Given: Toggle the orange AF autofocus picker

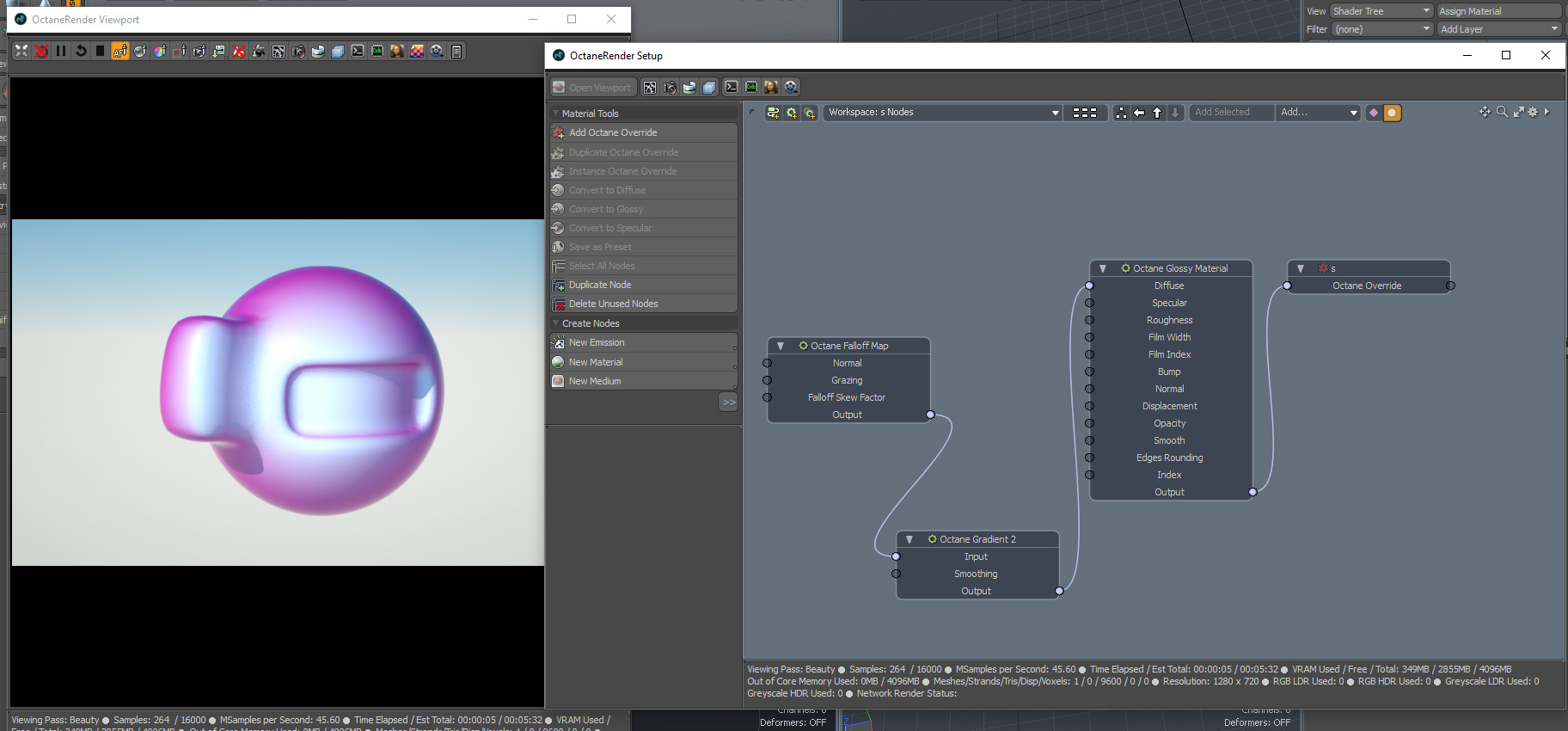Looking at the screenshot, I should point(120,51).
